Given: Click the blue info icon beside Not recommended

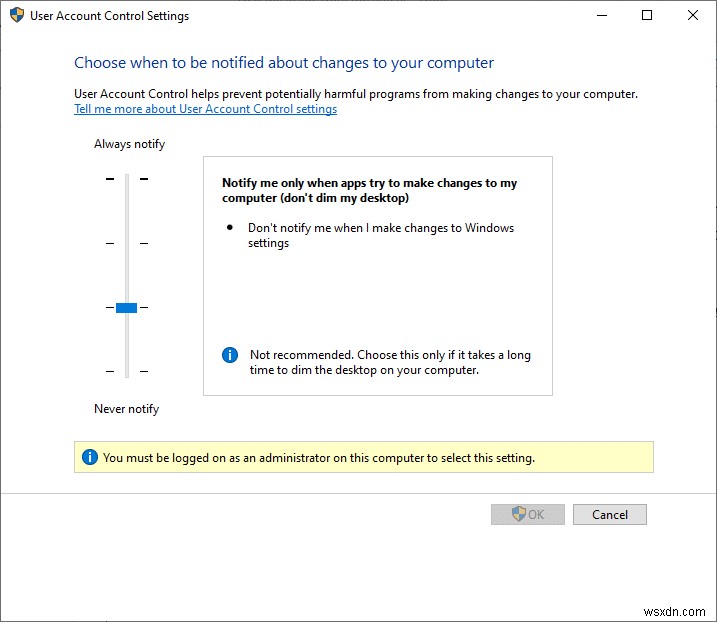Looking at the screenshot, I should tap(230, 355).
